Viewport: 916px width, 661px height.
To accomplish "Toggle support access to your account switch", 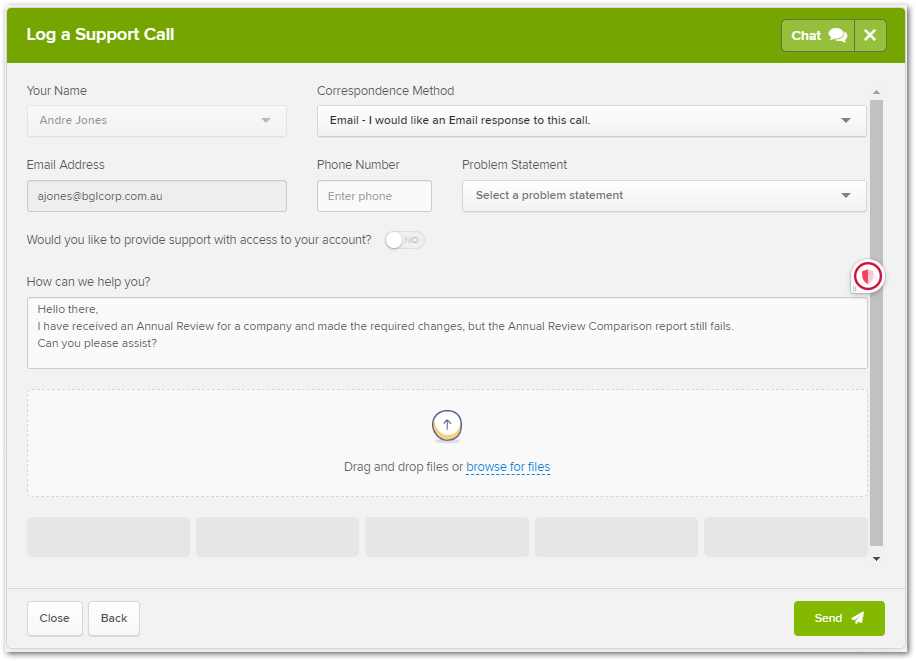I will 405,240.
